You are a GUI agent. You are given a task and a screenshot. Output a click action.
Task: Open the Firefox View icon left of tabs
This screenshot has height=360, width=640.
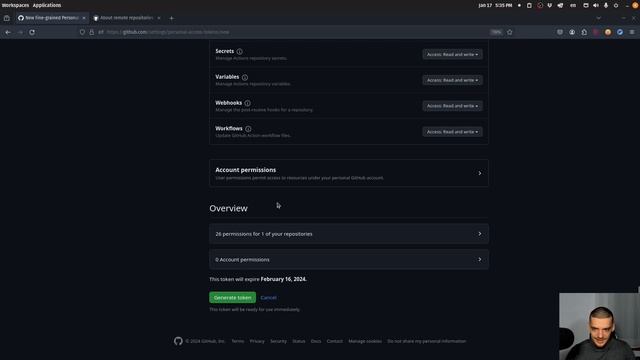click(x=7, y=18)
